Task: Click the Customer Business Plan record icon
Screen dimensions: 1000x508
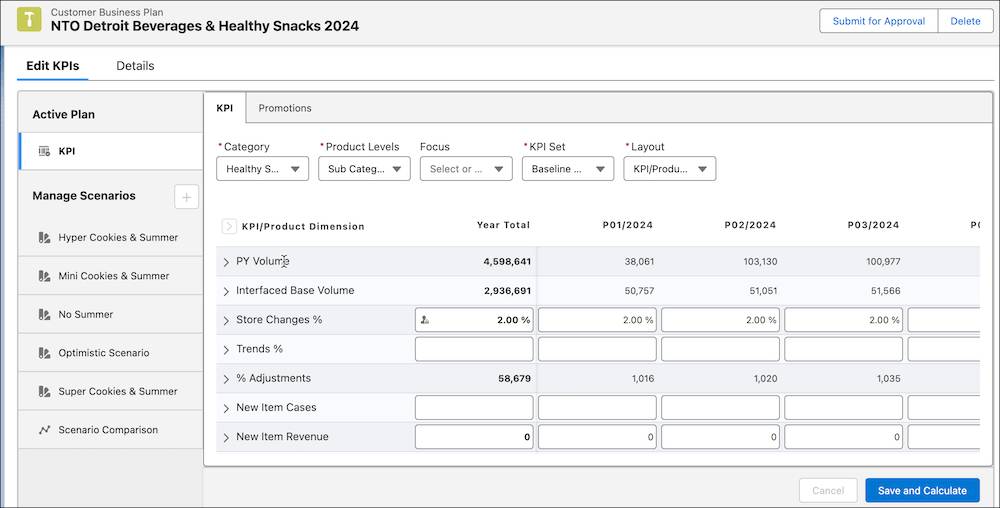Action: point(29,20)
